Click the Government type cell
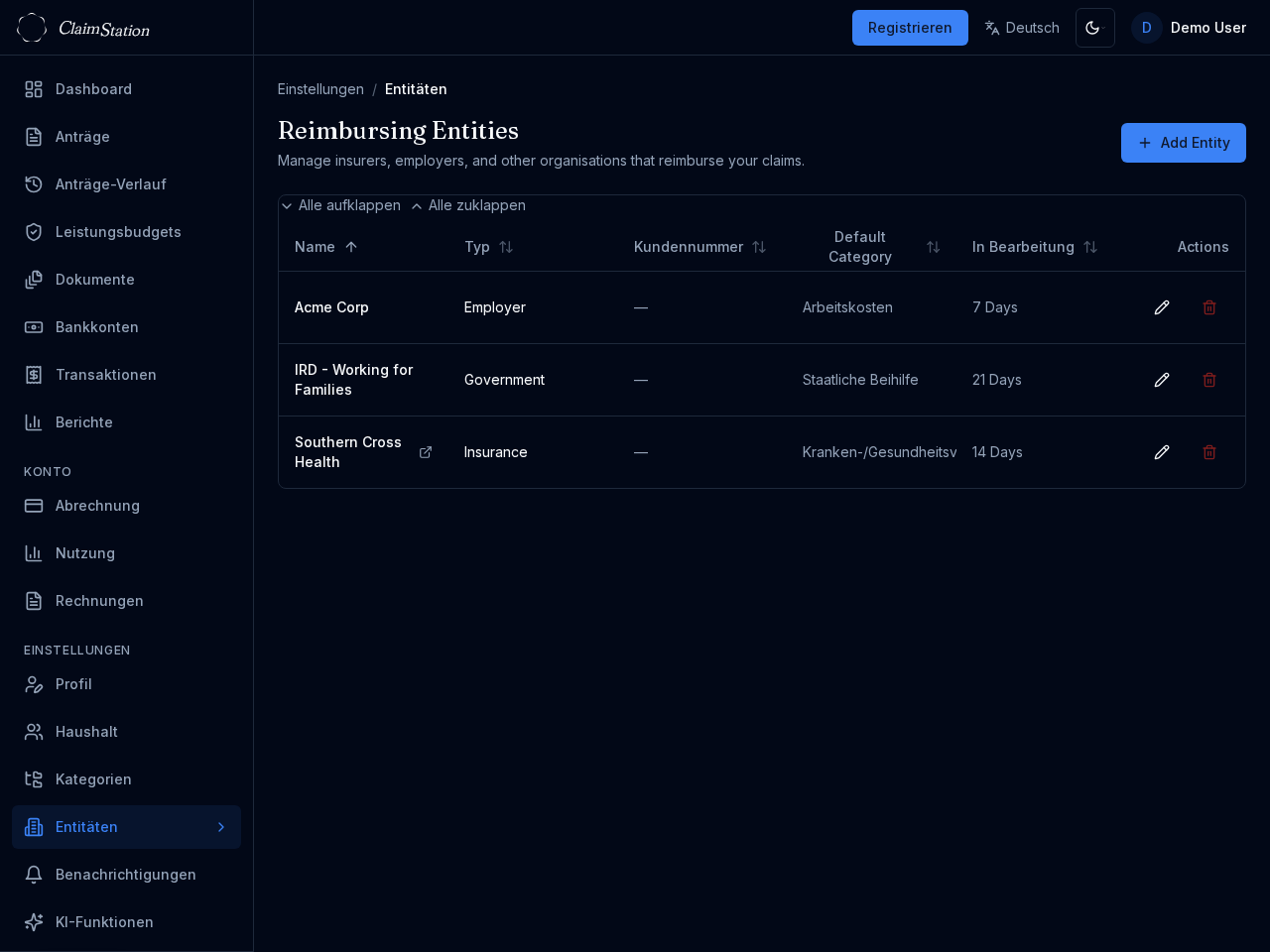This screenshot has height=952, width=1270. pyautogui.click(x=504, y=380)
